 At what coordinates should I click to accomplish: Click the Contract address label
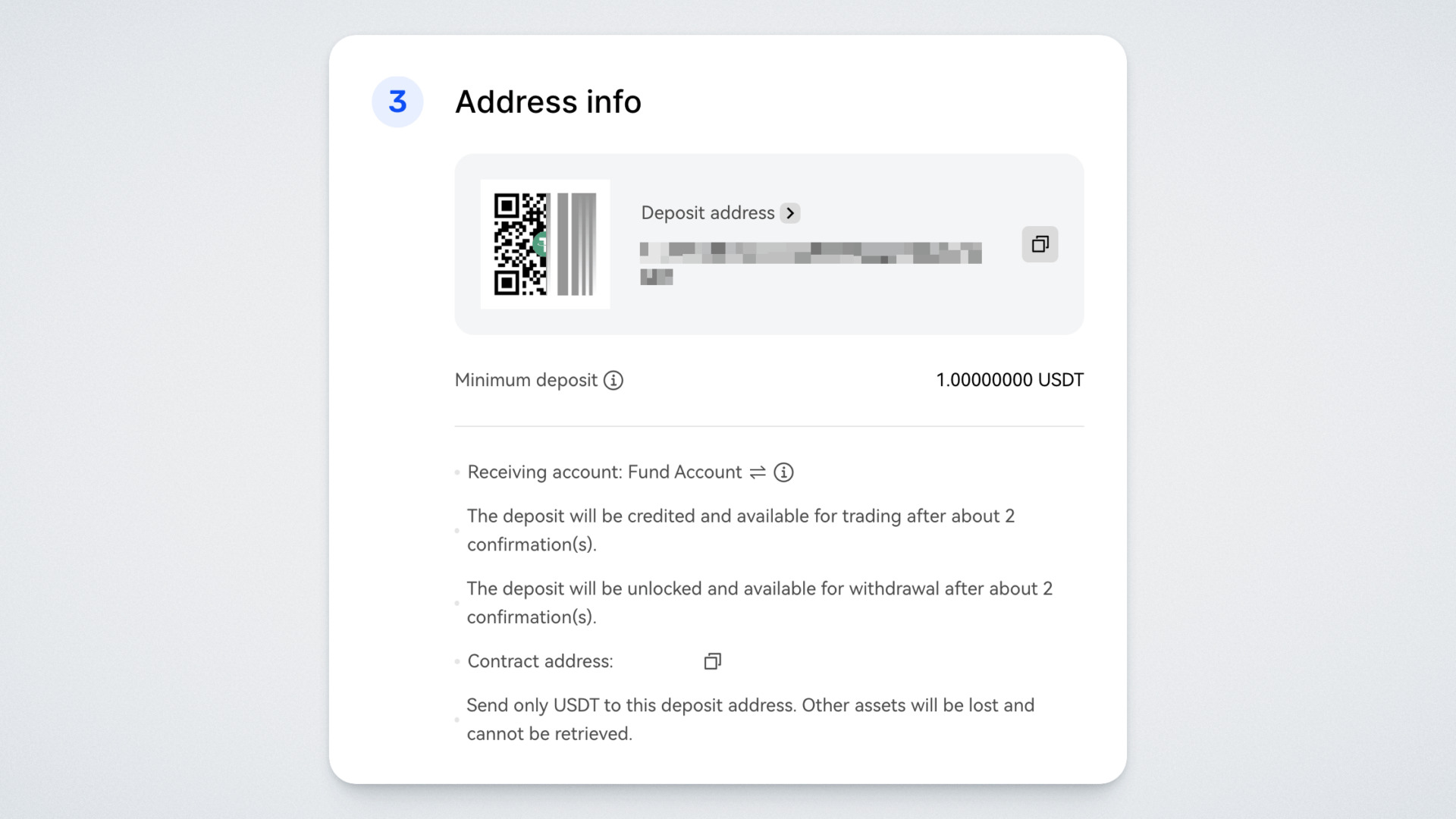click(540, 661)
